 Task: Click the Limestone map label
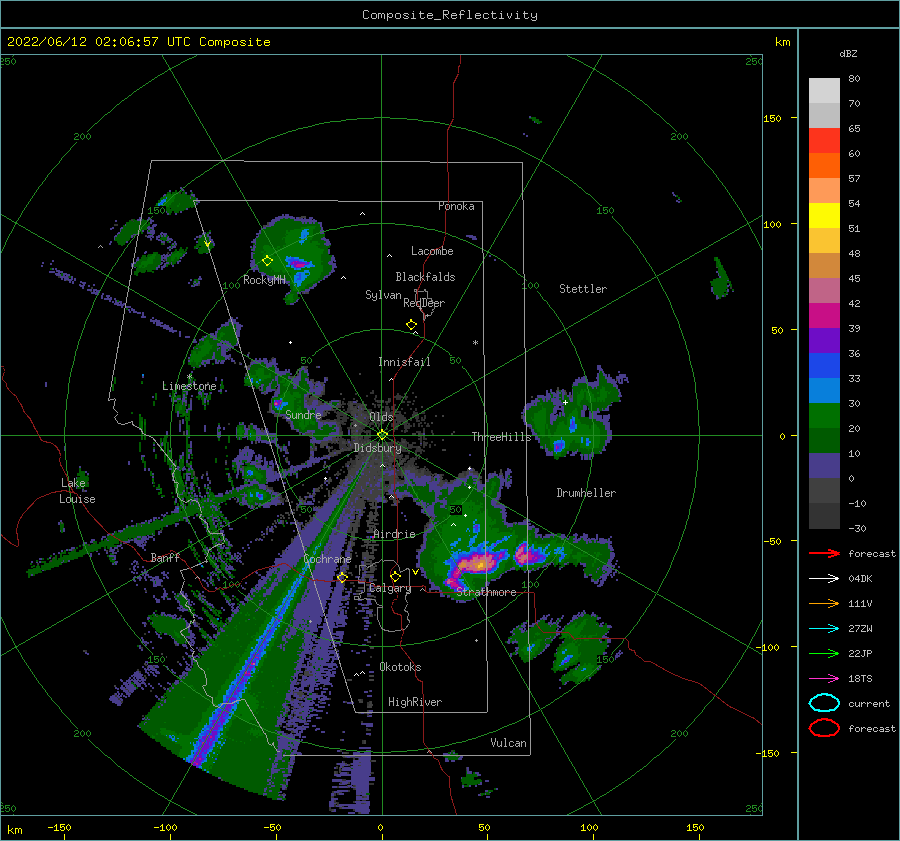click(x=189, y=386)
